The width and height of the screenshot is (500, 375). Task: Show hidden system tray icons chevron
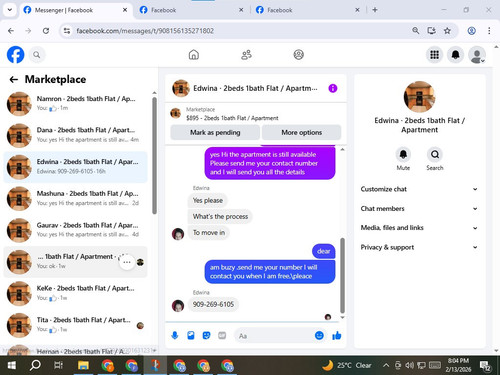click(386, 365)
